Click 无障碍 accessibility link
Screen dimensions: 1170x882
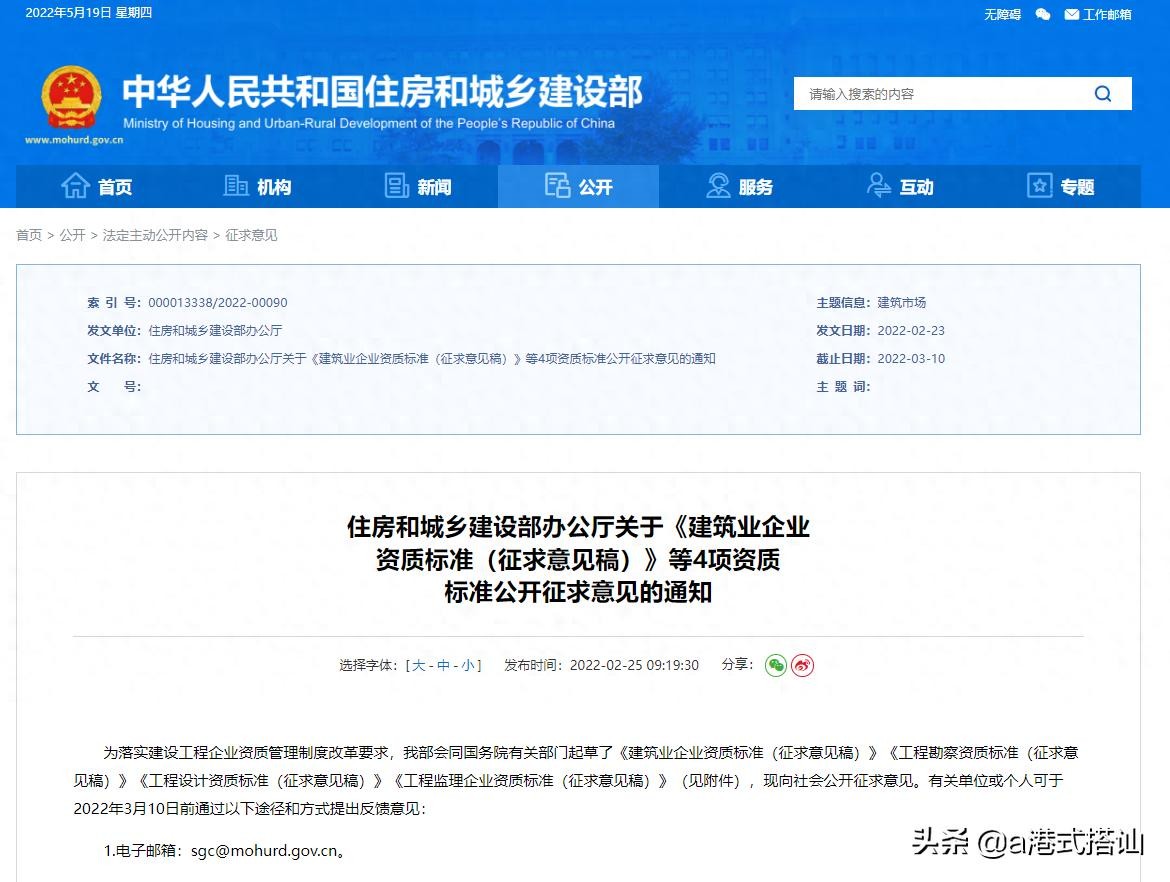click(x=1002, y=14)
